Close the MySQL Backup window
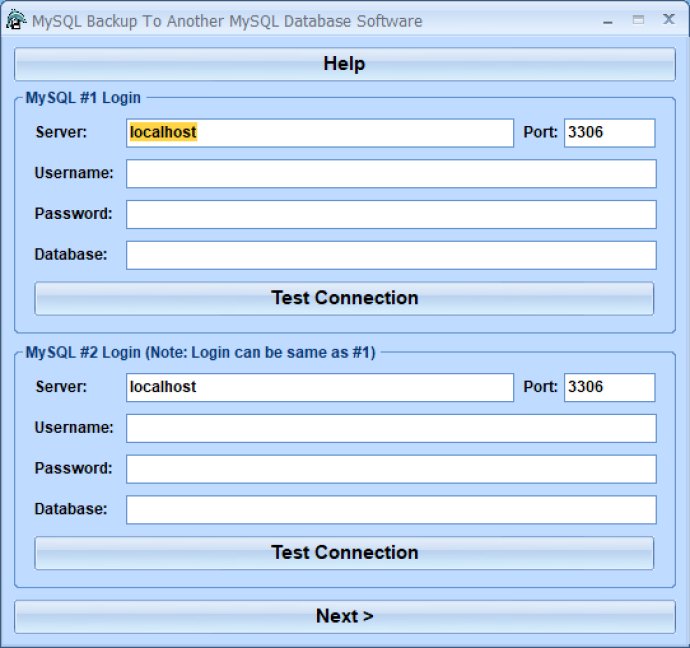 tap(669, 19)
